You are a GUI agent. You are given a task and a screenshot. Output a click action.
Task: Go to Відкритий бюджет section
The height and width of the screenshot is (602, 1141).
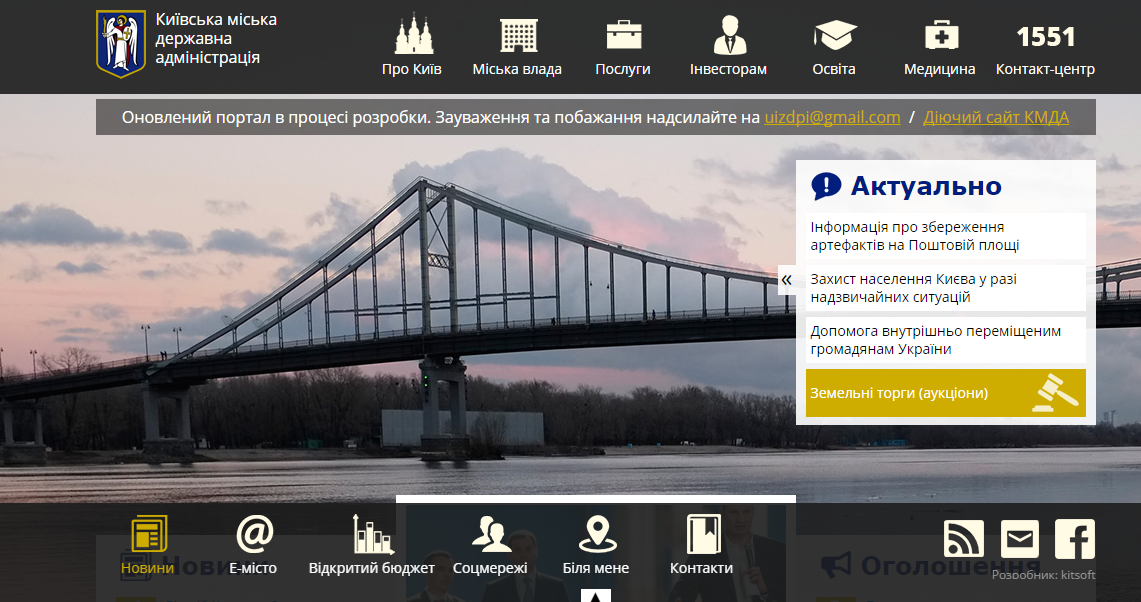(372, 546)
